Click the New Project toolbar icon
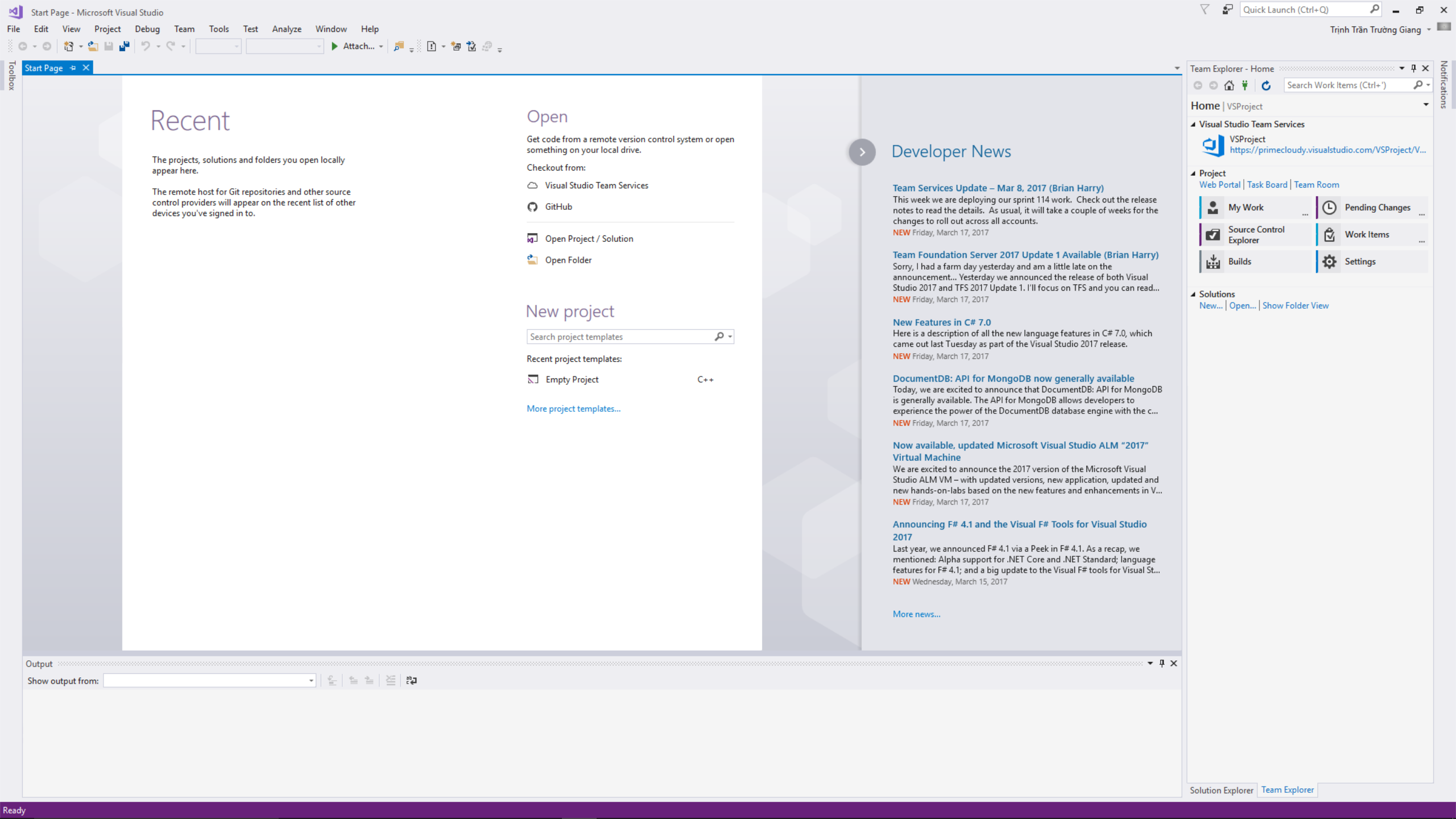 pyautogui.click(x=68, y=47)
